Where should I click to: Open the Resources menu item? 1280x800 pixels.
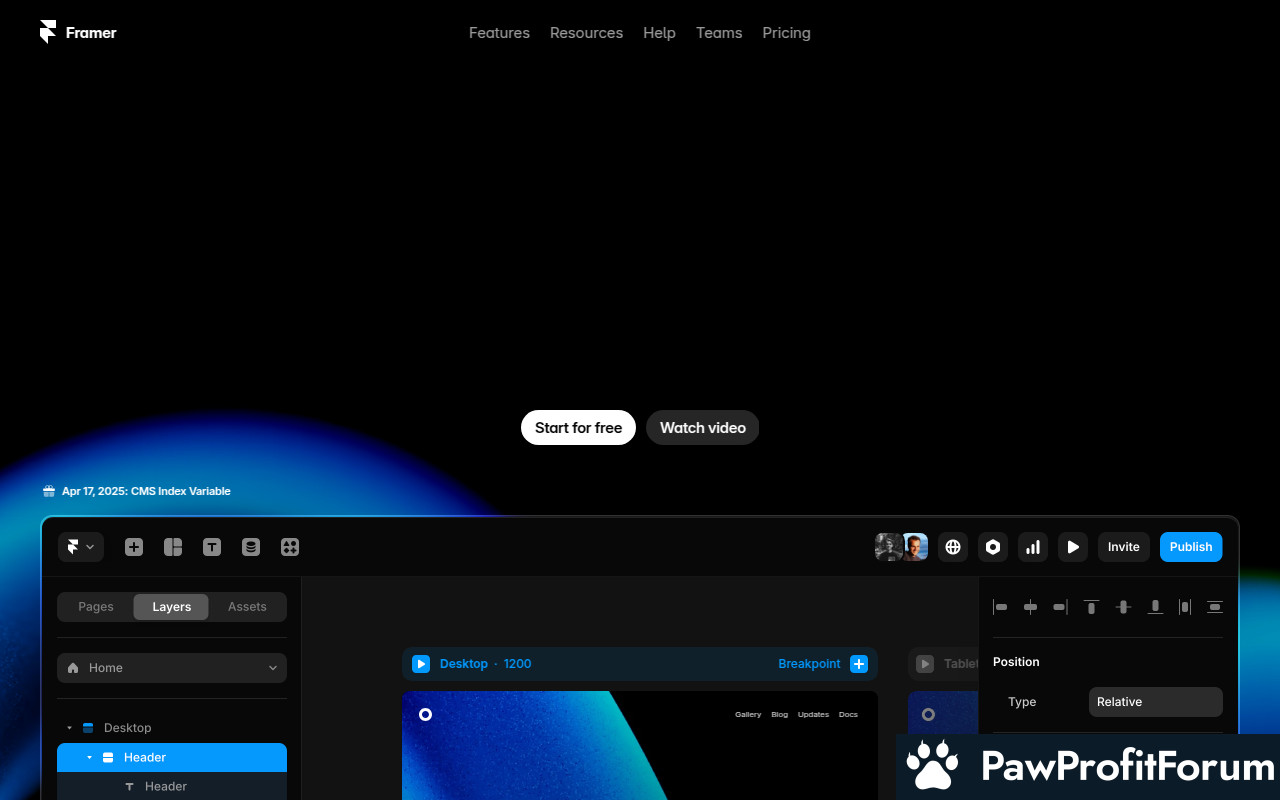coord(586,33)
